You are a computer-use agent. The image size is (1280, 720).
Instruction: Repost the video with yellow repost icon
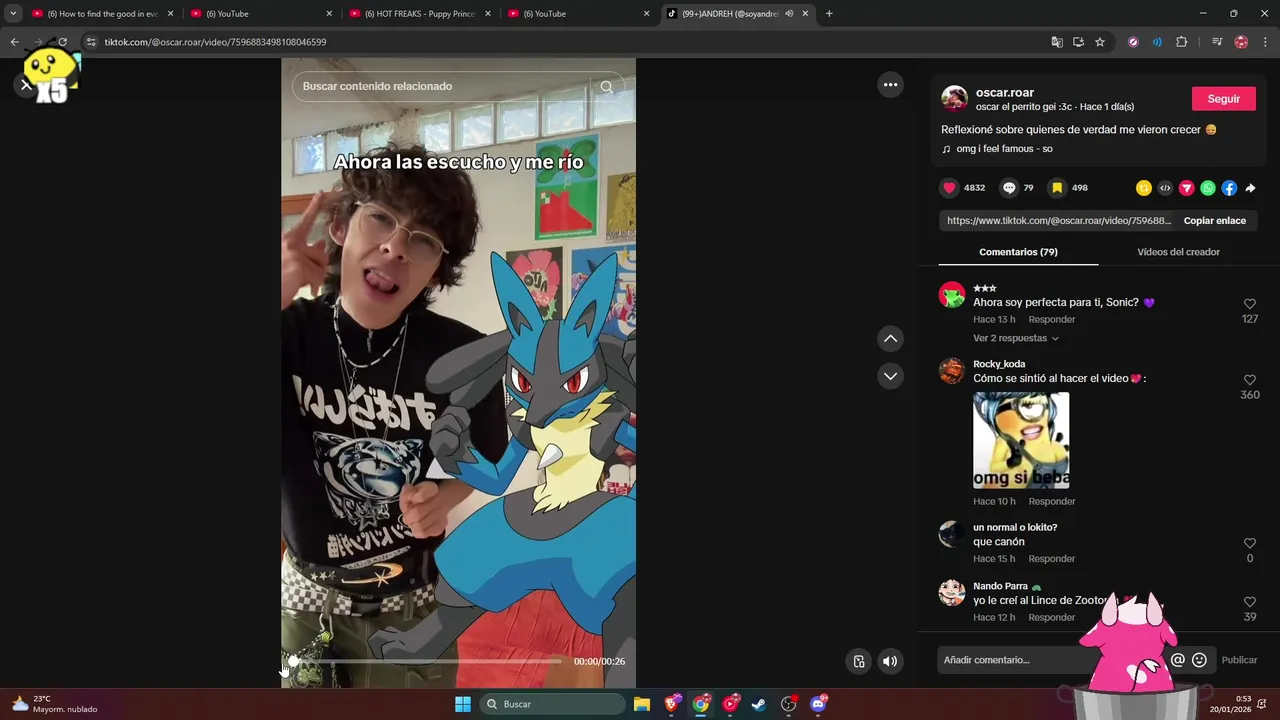(1144, 188)
